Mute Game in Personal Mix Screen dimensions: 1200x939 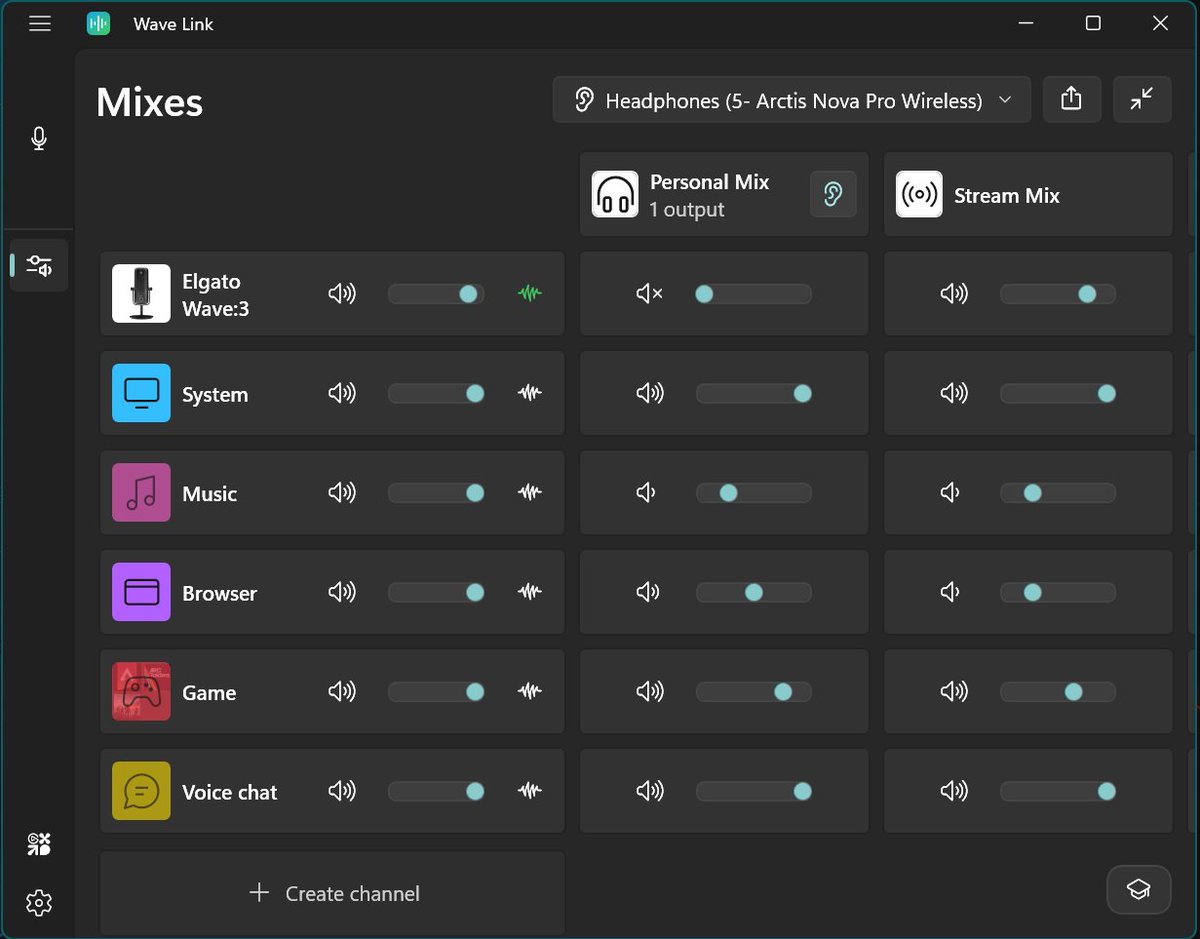click(x=650, y=691)
